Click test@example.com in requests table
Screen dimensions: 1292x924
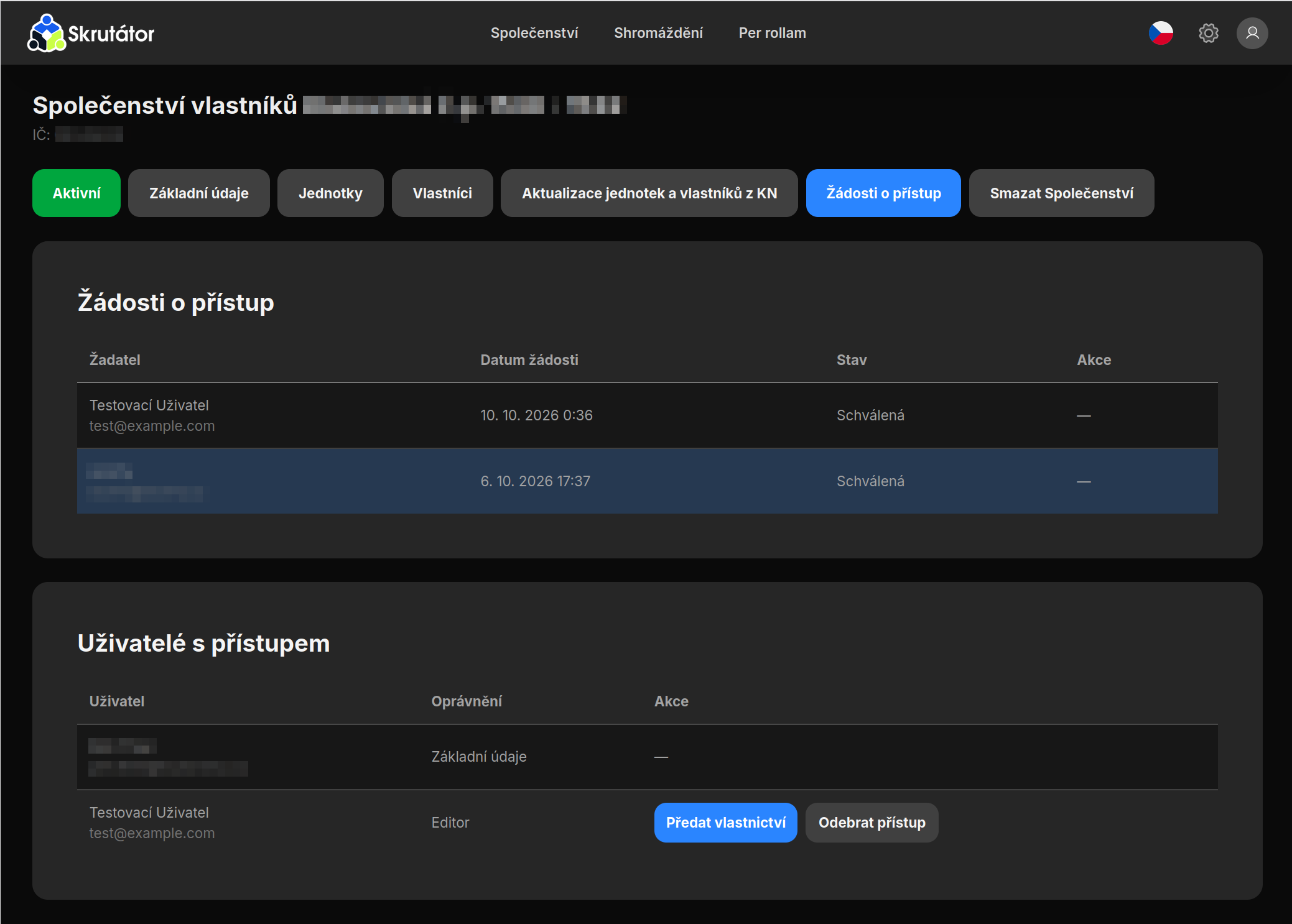[x=152, y=426]
